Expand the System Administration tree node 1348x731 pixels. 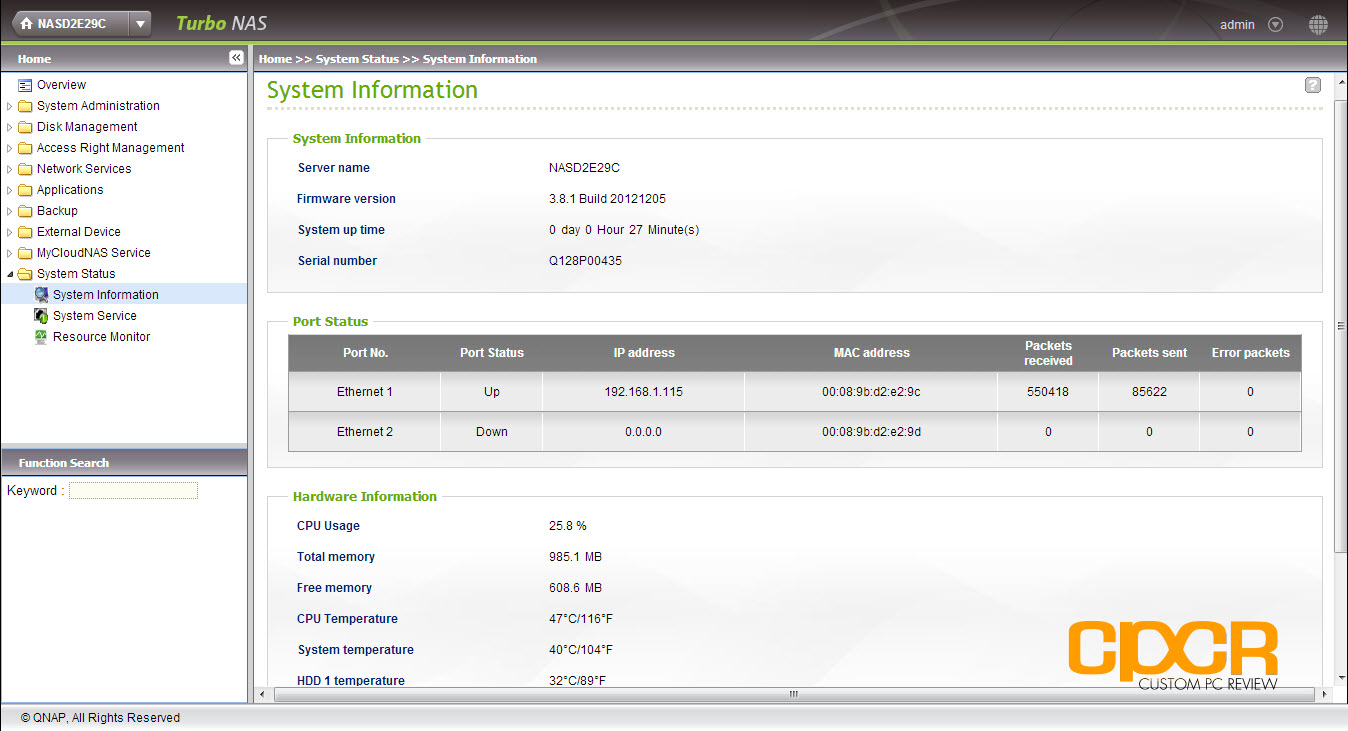point(10,106)
